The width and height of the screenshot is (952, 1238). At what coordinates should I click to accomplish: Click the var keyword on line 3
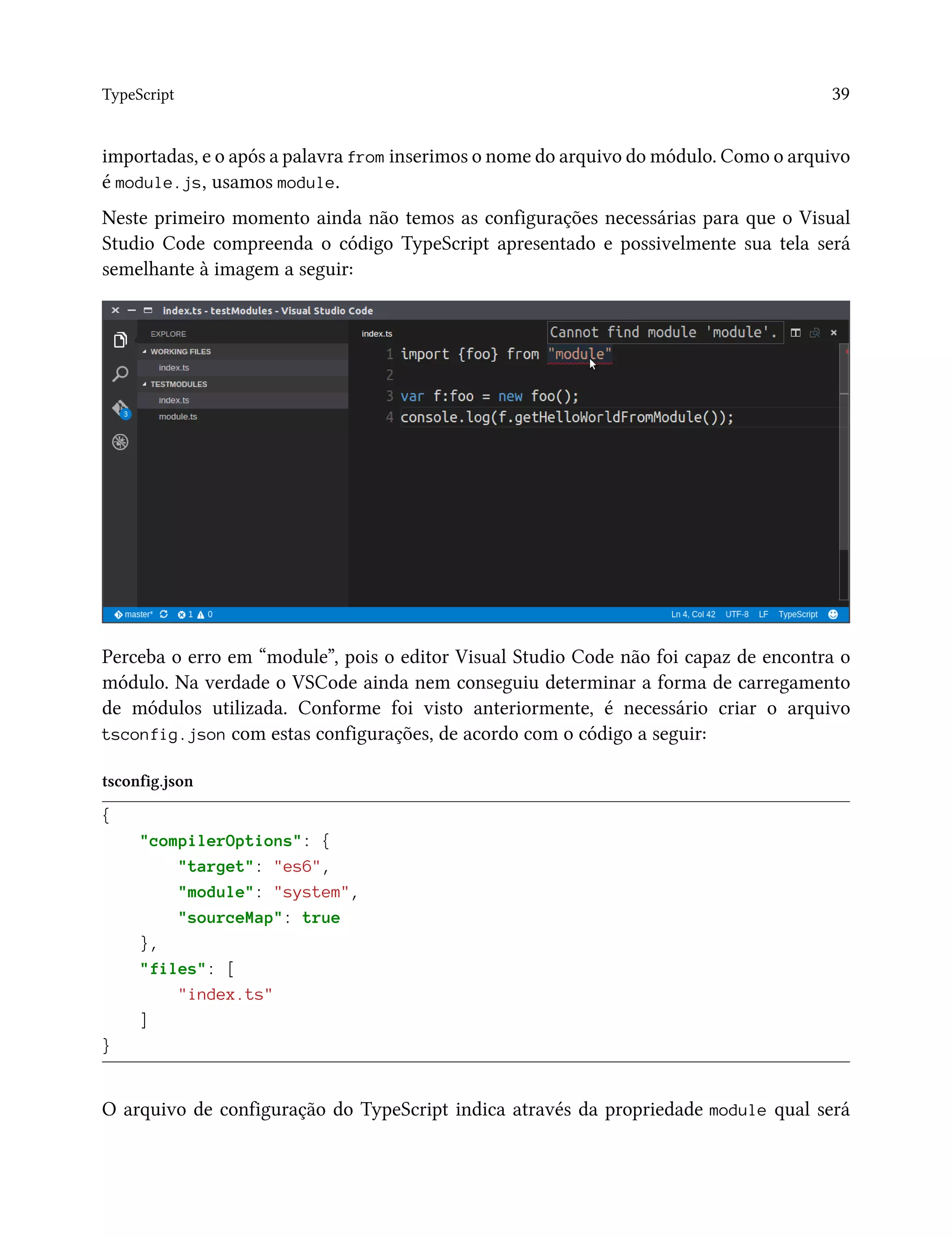coord(412,396)
